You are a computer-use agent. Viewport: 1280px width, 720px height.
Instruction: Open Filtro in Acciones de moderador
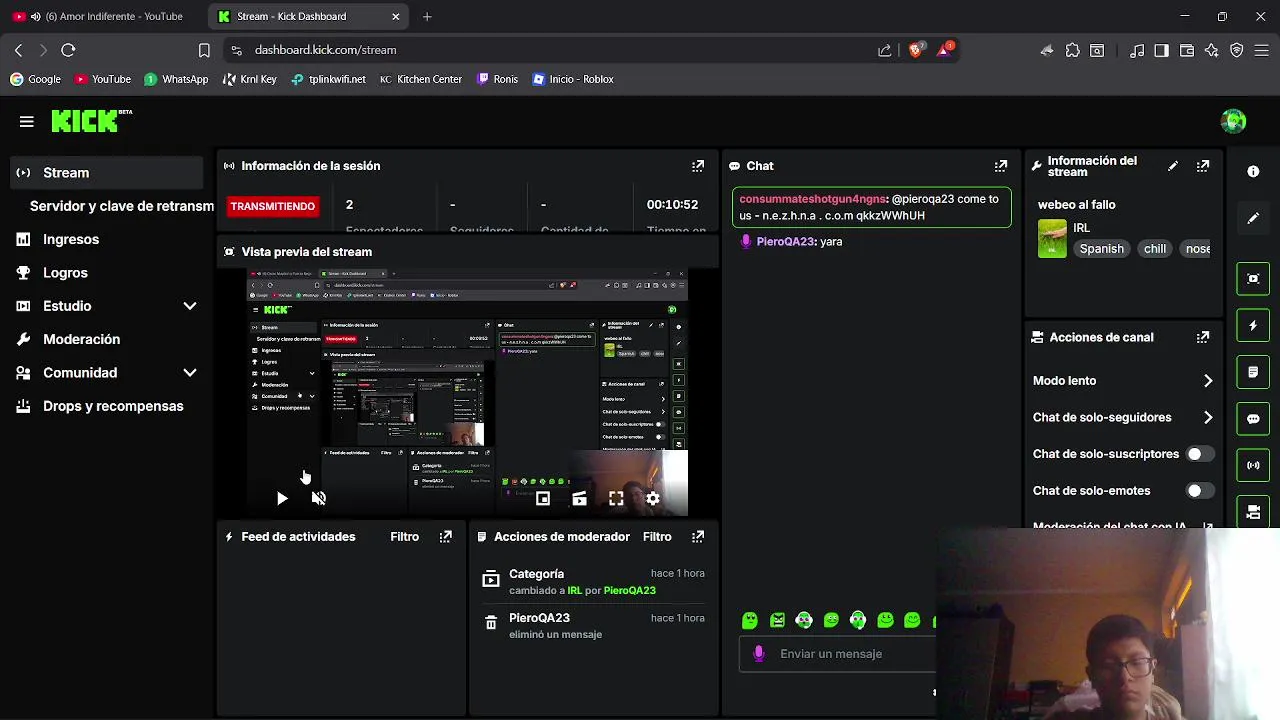coord(657,537)
